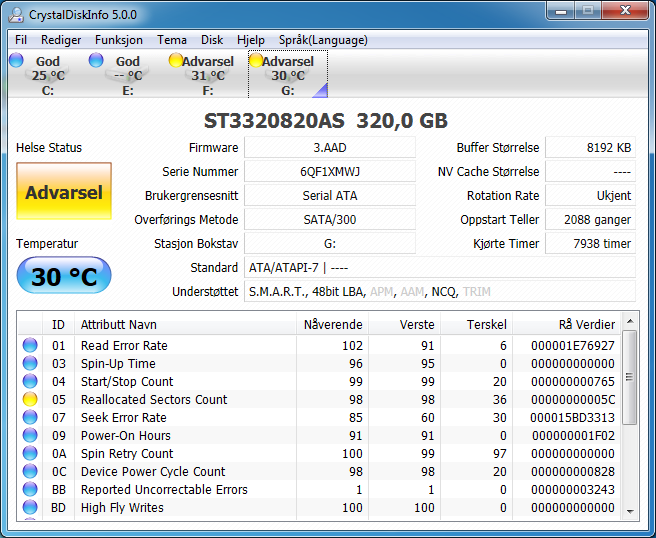Click status orb for Reported Uncorrectable Errors
This screenshot has width=656, height=538.
click(30, 489)
